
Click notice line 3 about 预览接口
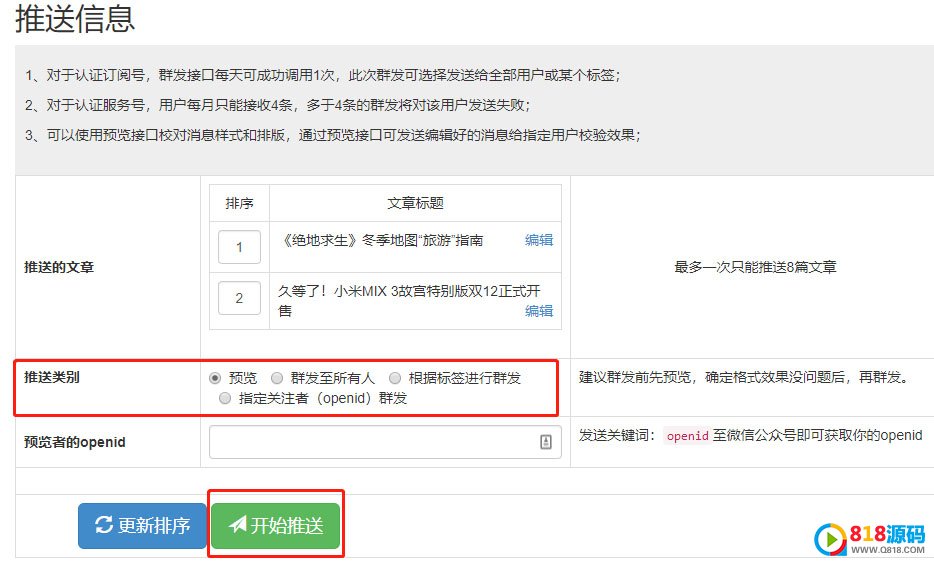coord(333,135)
